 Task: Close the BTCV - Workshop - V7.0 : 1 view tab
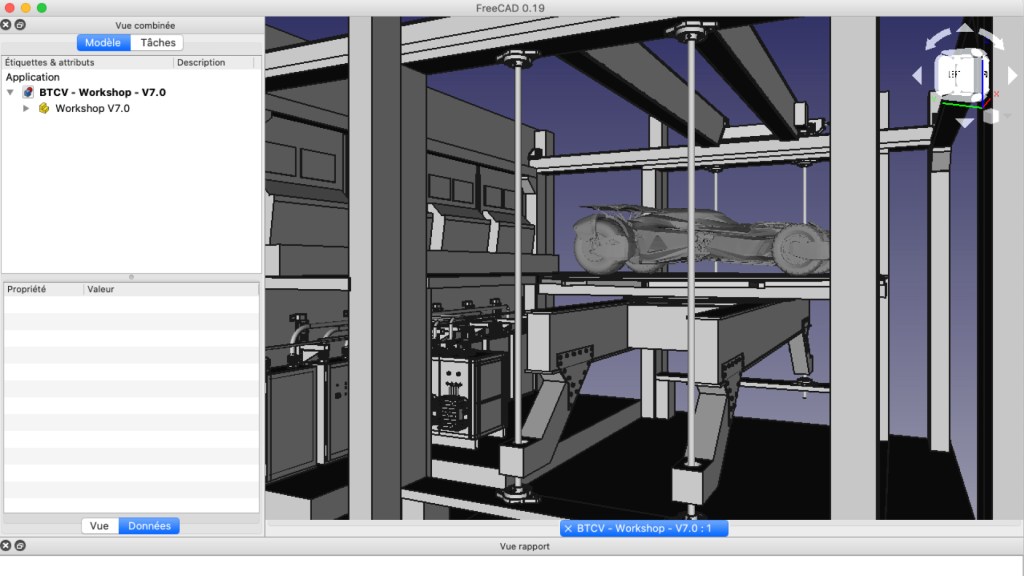tap(568, 528)
